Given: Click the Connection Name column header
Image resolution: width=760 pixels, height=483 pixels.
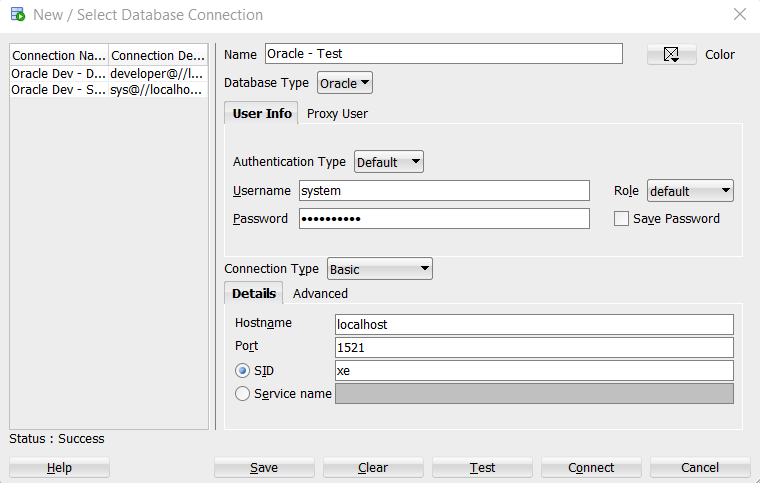Looking at the screenshot, I should (59, 55).
